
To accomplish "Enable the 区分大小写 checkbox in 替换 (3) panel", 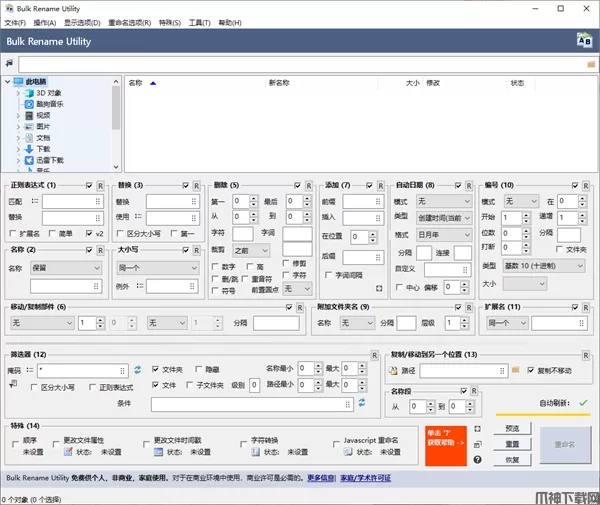I will pos(121,233).
